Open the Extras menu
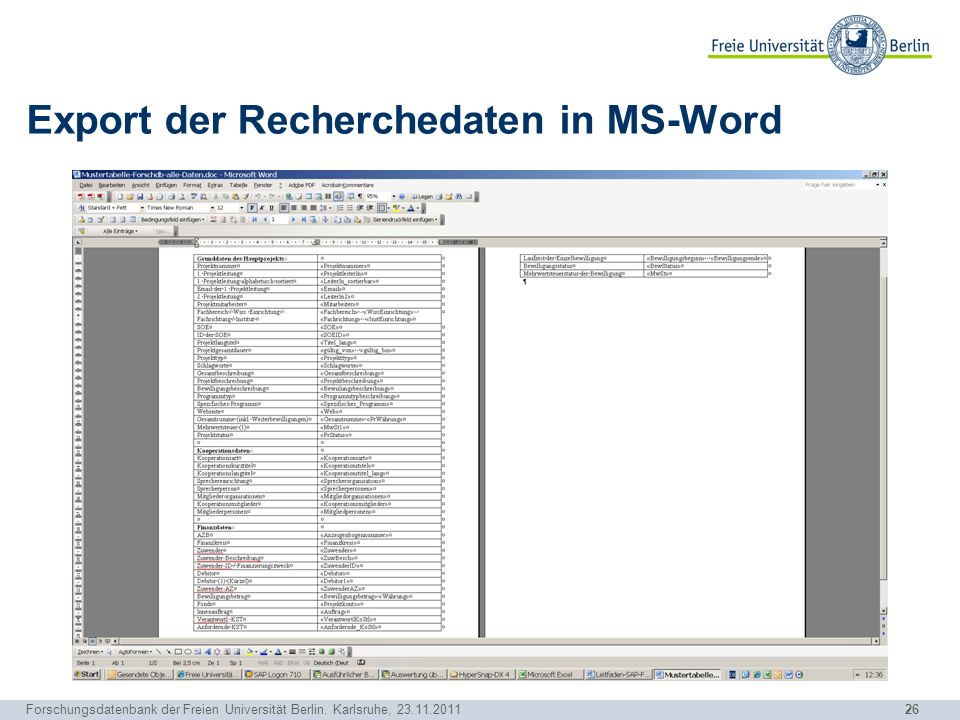 point(215,185)
